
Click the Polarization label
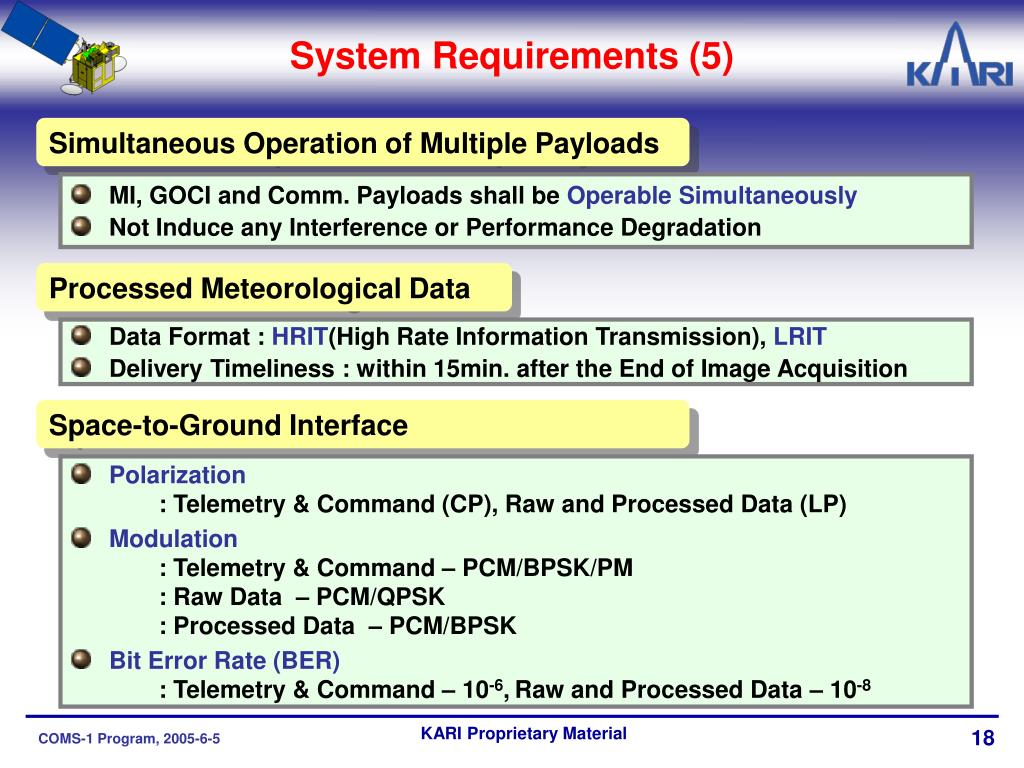click(x=177, y=475)
